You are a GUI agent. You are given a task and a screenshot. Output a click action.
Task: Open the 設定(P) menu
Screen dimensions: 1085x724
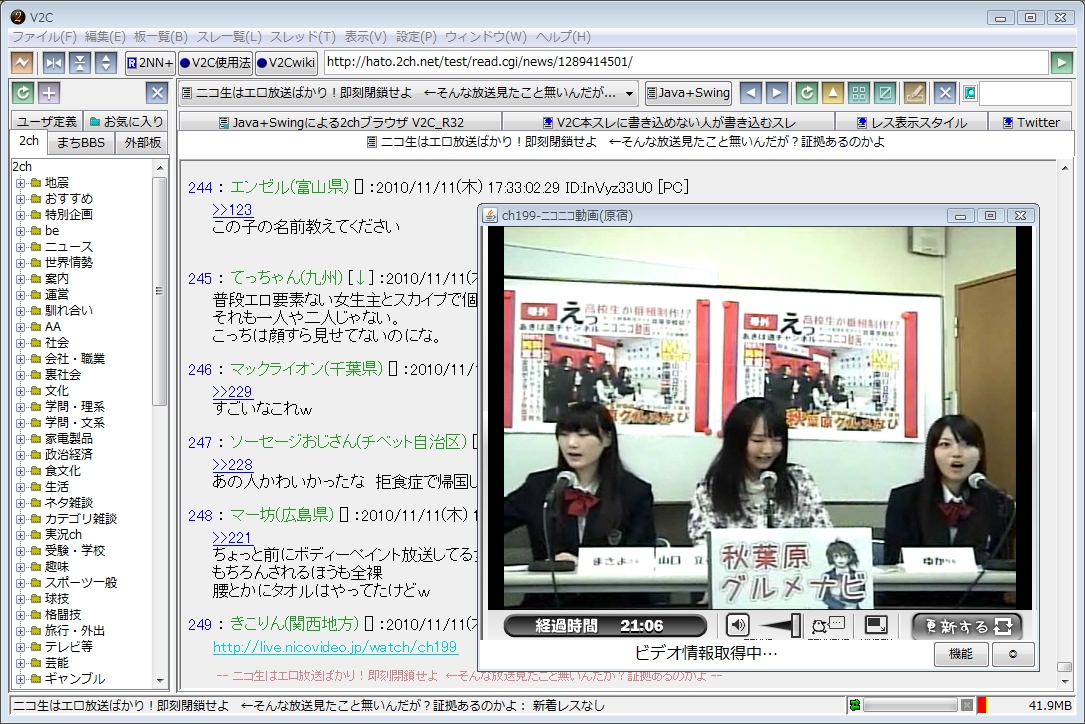[416, 37]
